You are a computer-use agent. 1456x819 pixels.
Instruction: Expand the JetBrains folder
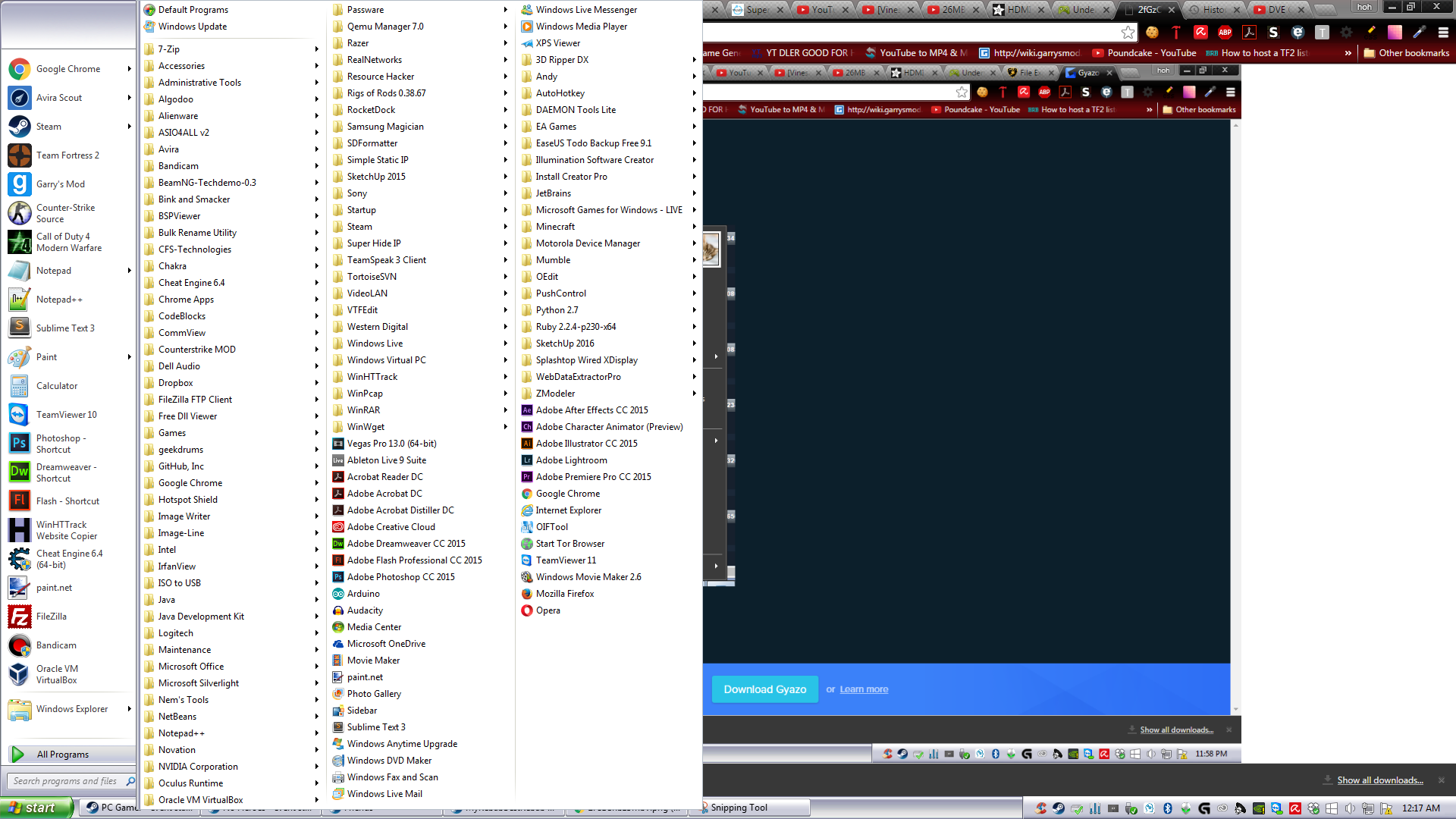(609, 193)
